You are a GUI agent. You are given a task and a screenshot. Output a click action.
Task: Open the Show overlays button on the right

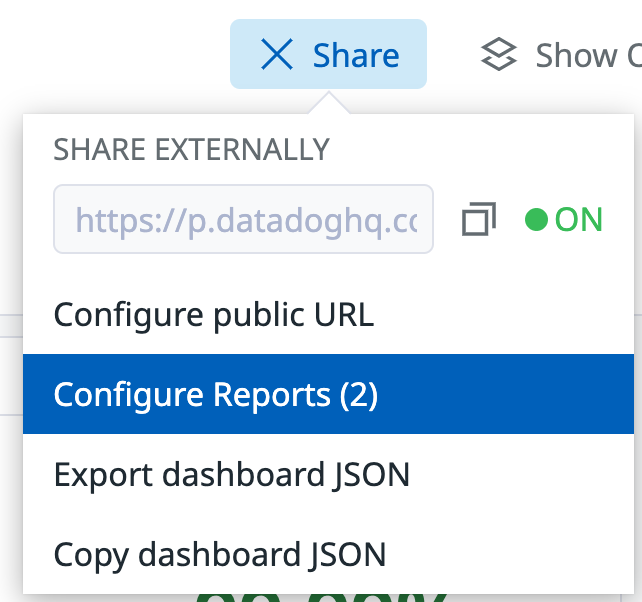(560, 55)
